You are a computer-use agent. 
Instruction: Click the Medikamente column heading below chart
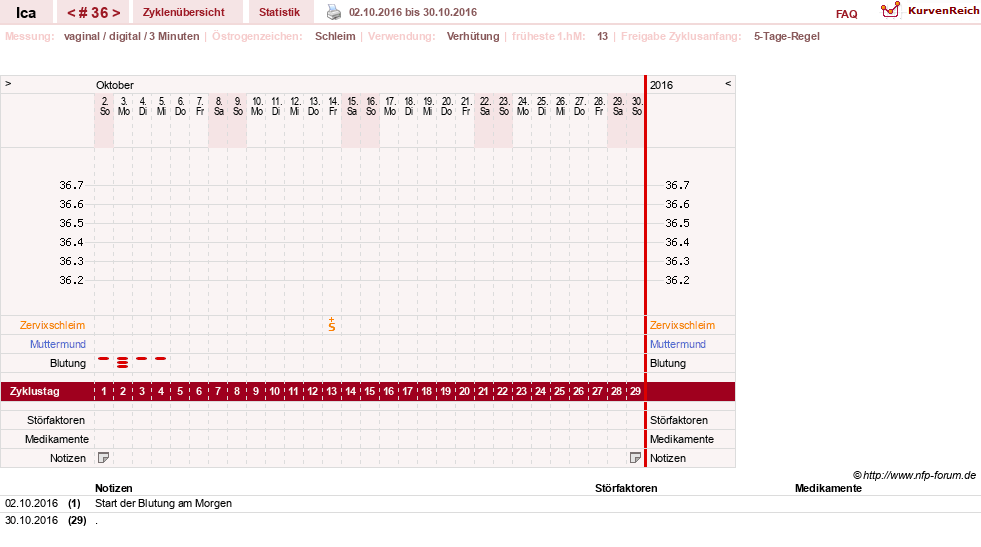click(828, 488)
